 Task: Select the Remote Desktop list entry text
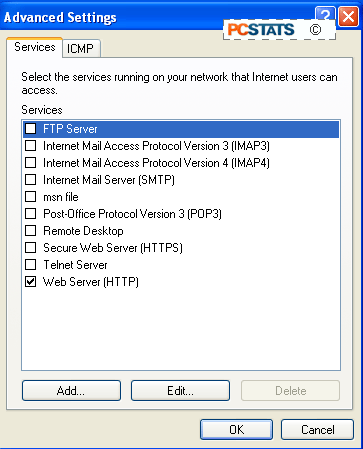[83, 231]
